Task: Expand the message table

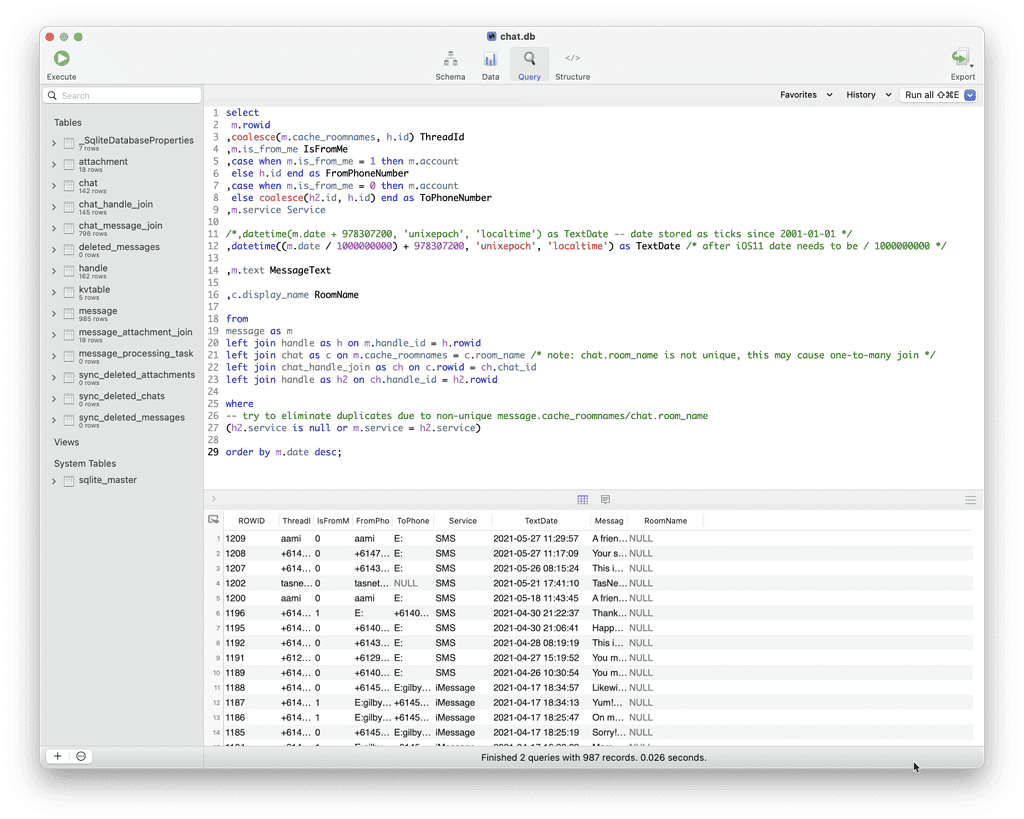Action: click(x=54, y=313)
